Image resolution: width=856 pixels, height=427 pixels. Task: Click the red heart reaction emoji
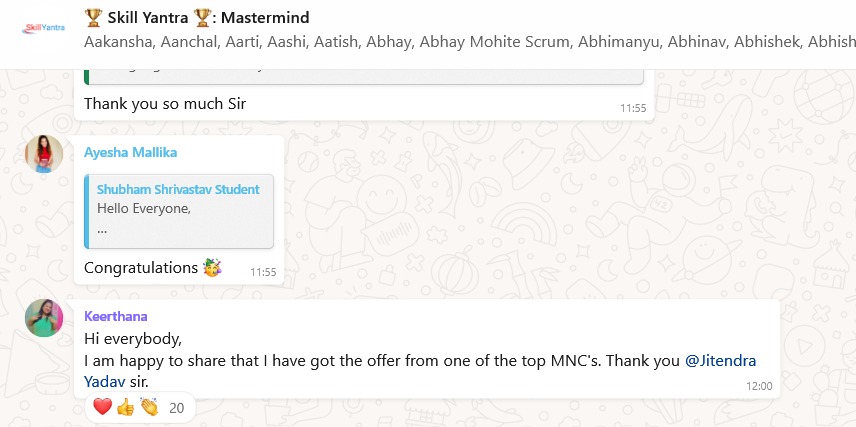point(102,407)
